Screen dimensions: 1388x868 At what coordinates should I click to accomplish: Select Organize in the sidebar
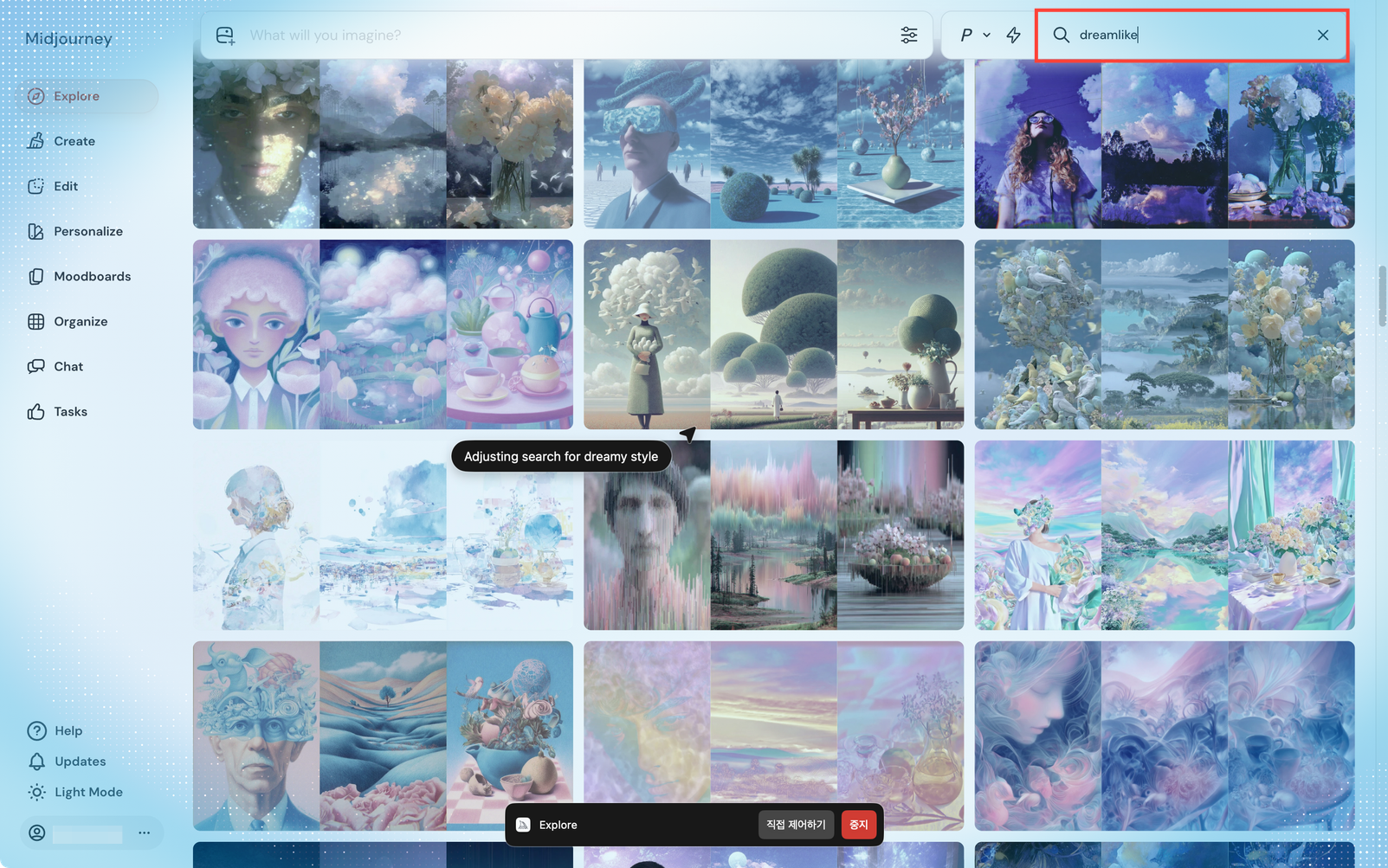[81, 321]
